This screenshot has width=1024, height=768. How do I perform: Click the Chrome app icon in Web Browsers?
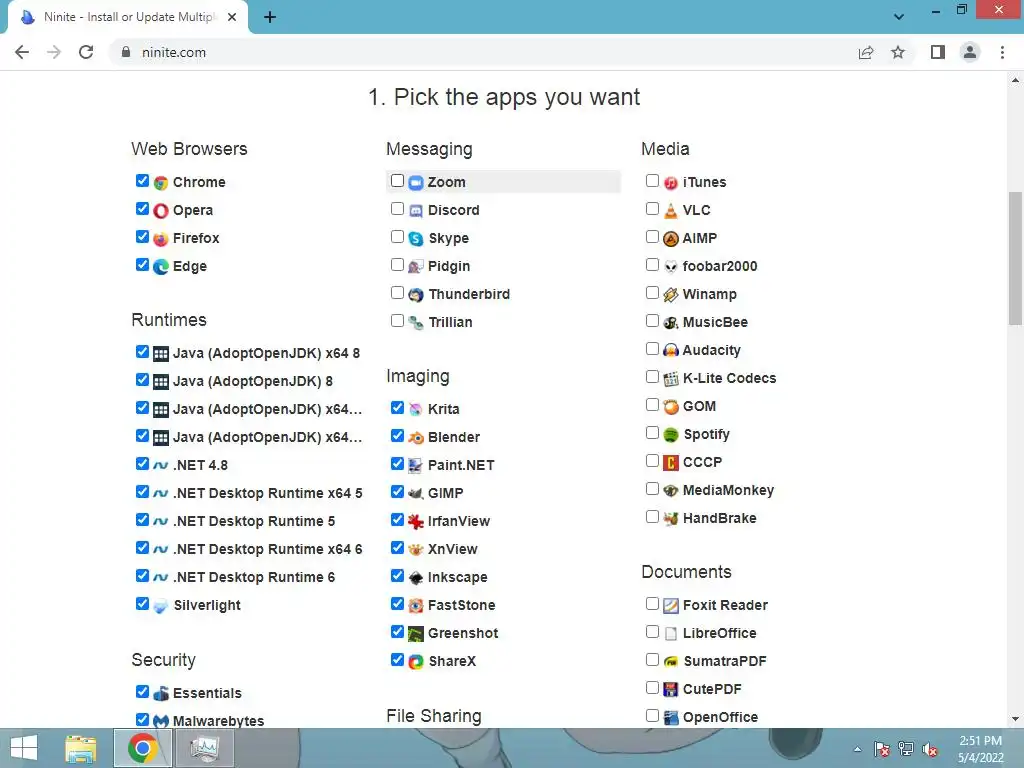pyautogui.click(x=161, y=183)
